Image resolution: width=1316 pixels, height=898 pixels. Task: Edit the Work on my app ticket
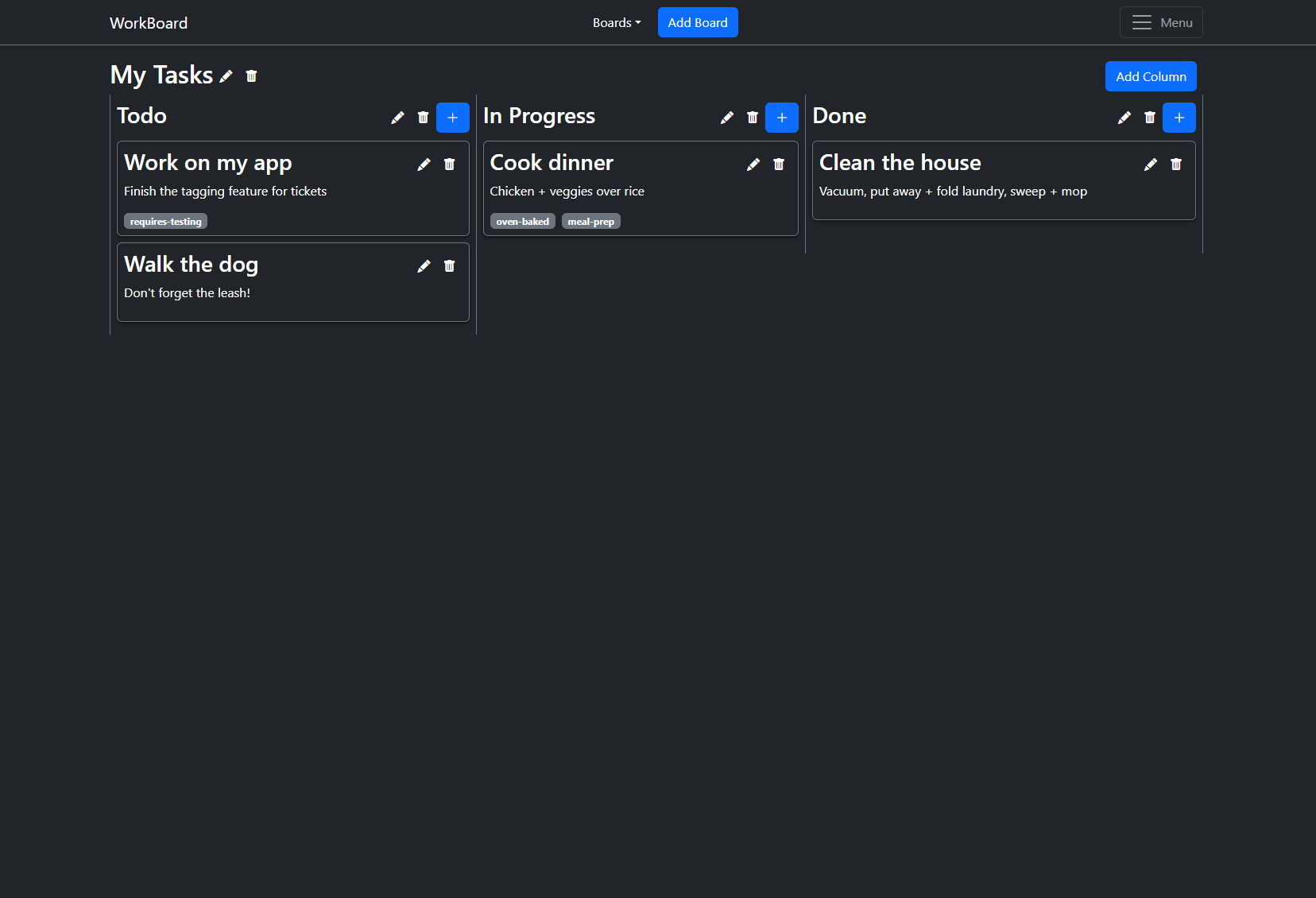point(424,165)
